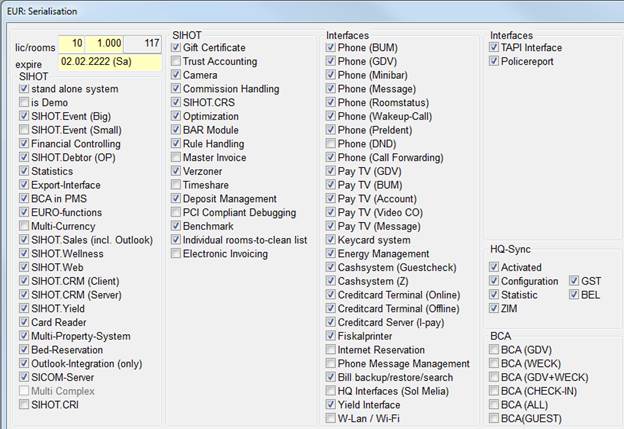Enable Internet Reservation option
624x429 pixels.
tap(331, 350)
